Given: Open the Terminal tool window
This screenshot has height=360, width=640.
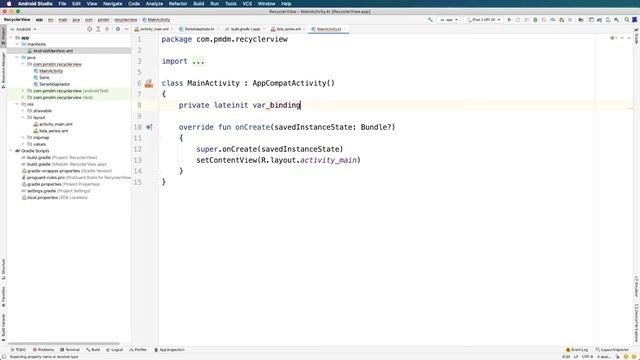Looking at the screenshot, I should point(70,350).
